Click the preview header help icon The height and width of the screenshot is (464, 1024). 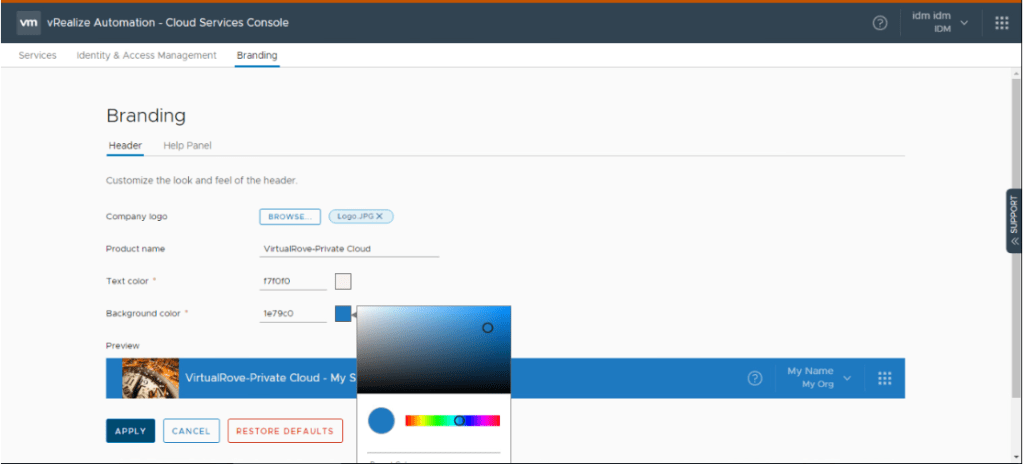[755, 378]
